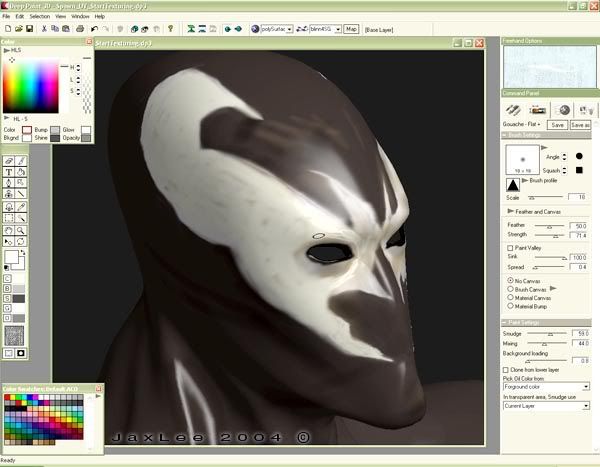This screenshot has height=467, width=600.
Task: Click the Color swatch in Color panel
Action: coord(27,130)
